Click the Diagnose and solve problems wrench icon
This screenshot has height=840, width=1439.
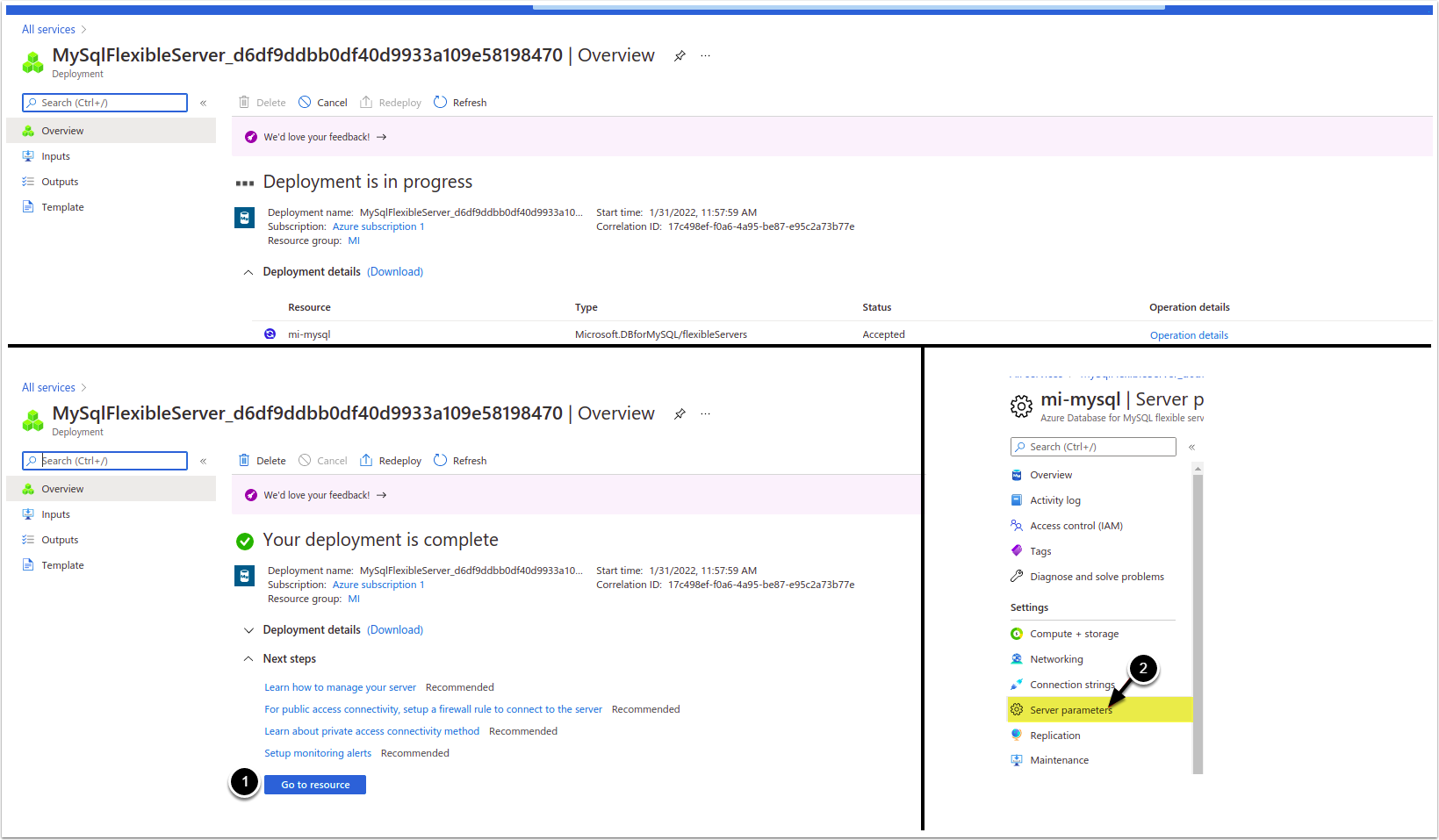point(1017,577)
